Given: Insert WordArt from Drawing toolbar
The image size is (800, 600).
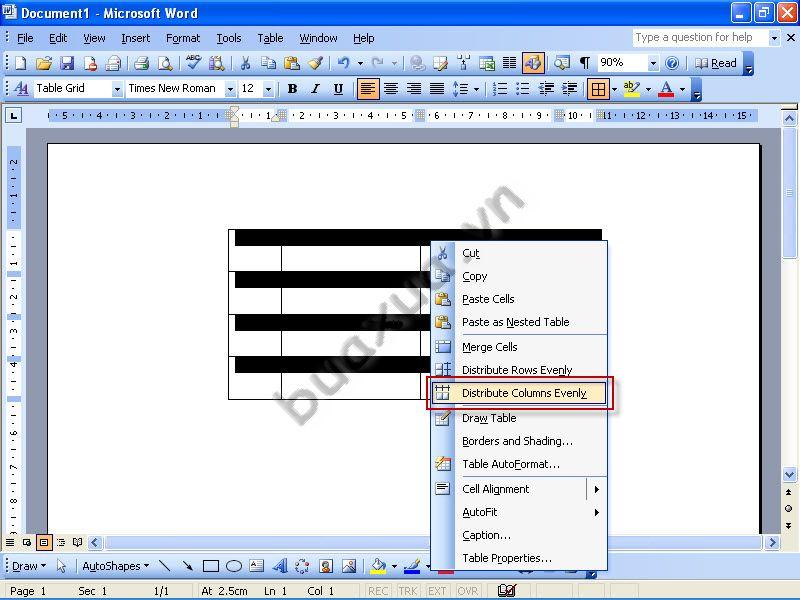Looking at the screenshot, I should pos(279,566).
